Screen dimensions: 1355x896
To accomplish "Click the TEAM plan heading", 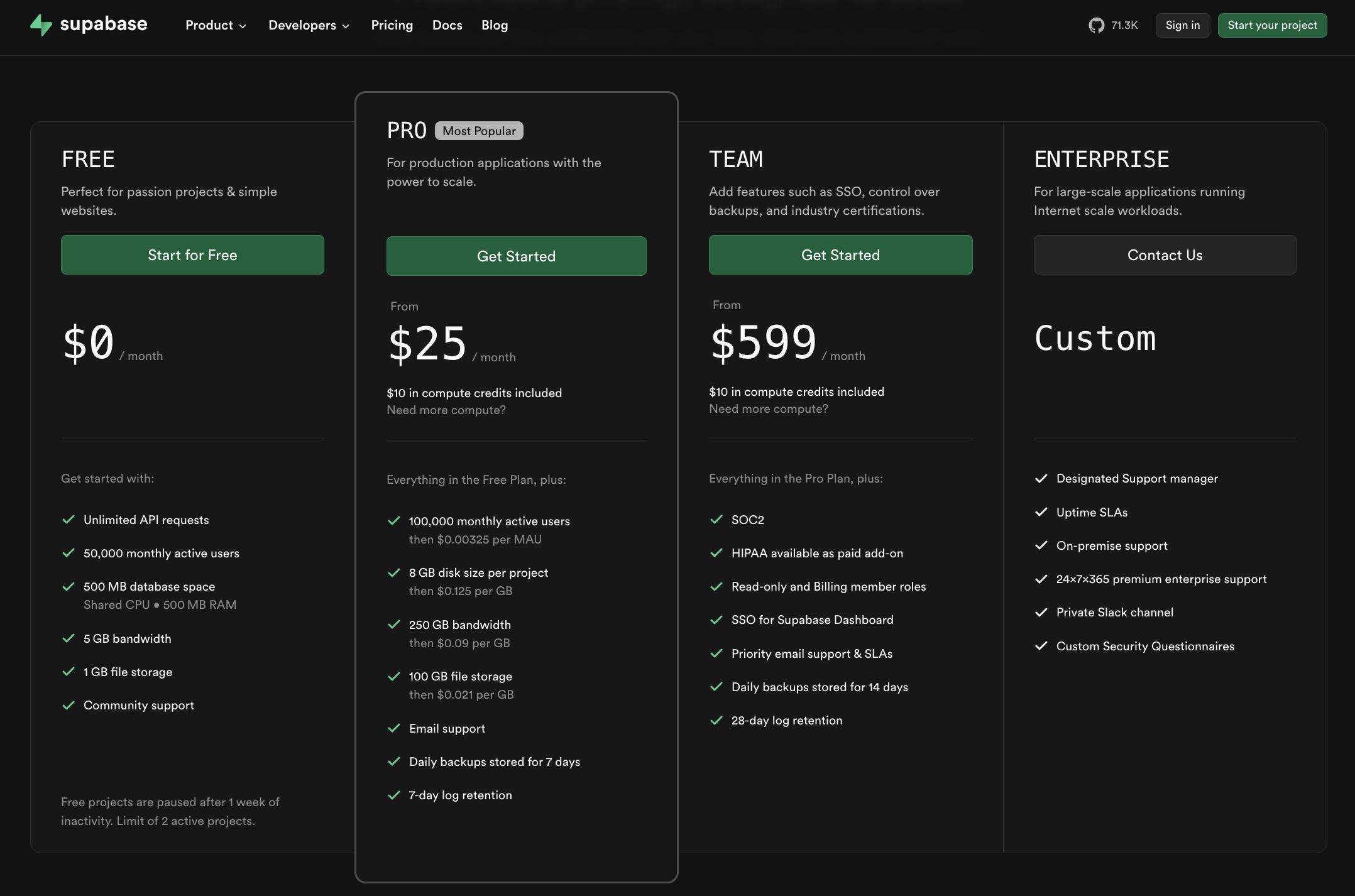I will [x=736, y=159].
